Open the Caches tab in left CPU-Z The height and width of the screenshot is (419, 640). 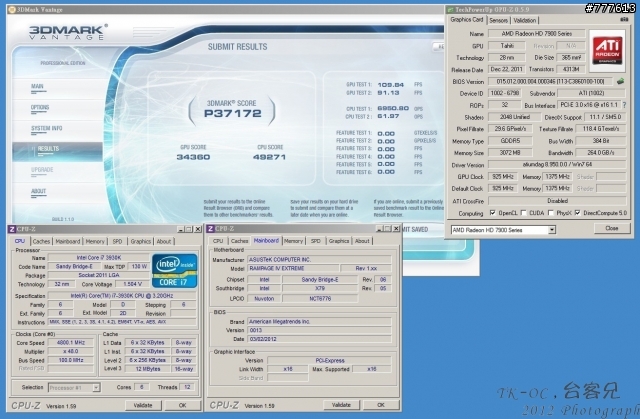point(41,242)
